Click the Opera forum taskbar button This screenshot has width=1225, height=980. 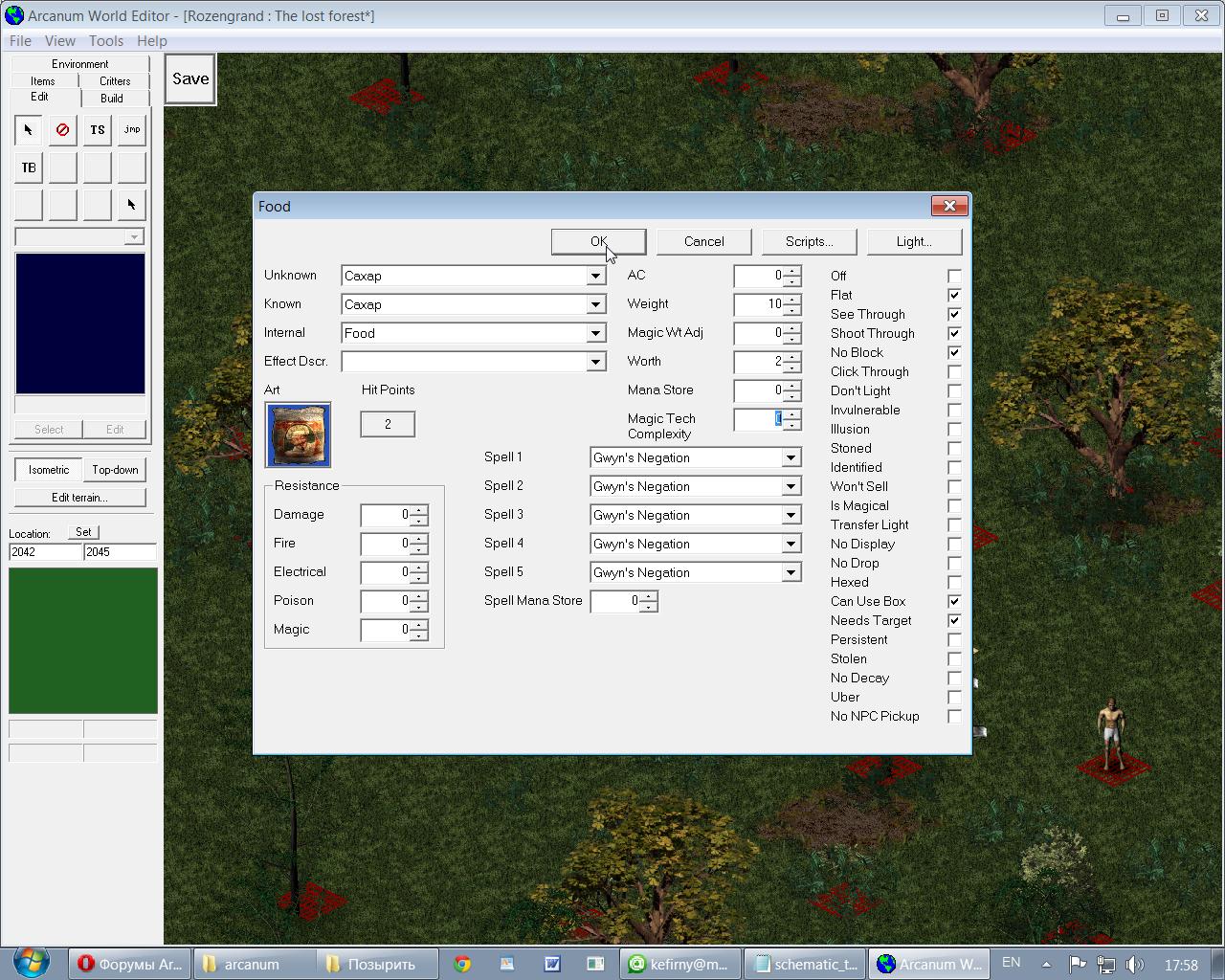click(x=129, y=964)
